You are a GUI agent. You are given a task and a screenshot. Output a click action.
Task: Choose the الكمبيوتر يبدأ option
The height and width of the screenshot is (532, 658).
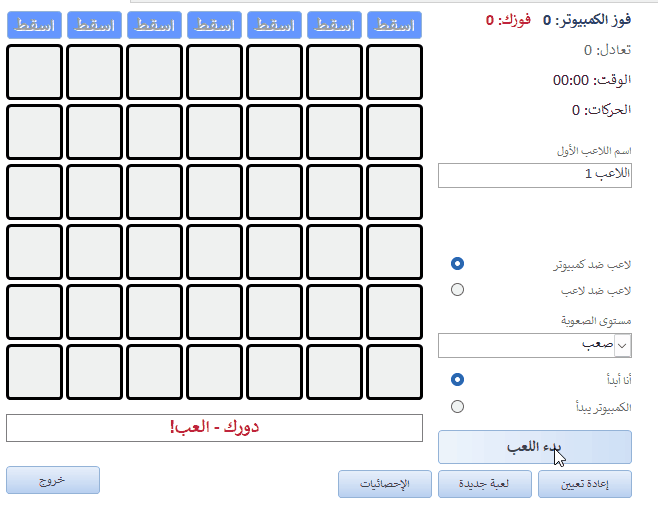[458, 407]
